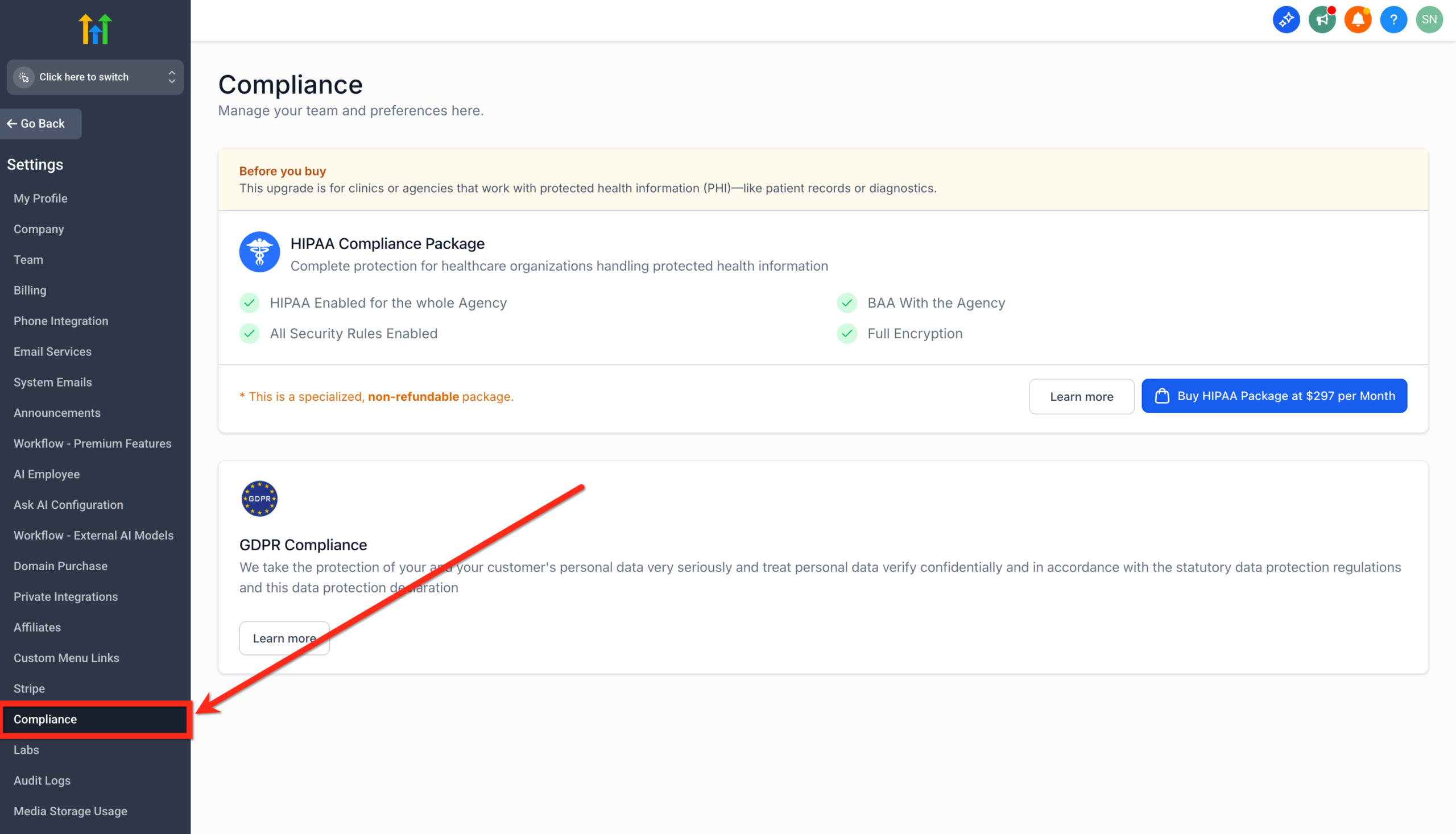Click the GDPR EU stars icon
Image resolution: width=1456 pixels, height=834 pixels.
click(259, 499)
